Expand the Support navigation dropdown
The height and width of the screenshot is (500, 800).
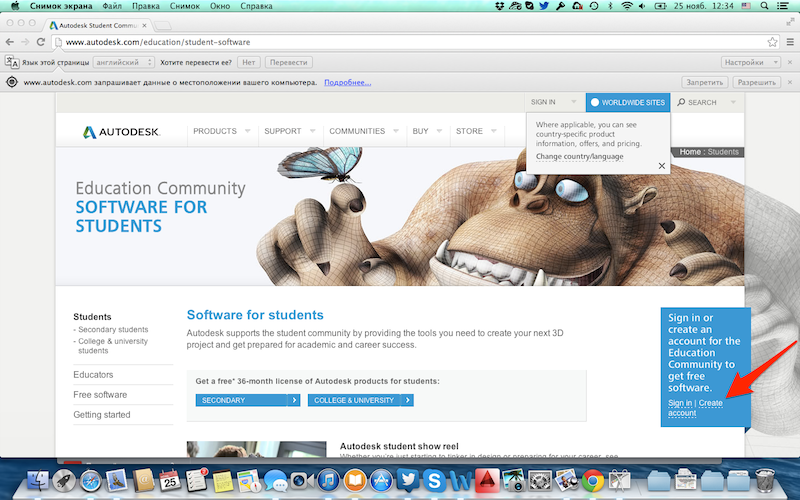point(289,131)
